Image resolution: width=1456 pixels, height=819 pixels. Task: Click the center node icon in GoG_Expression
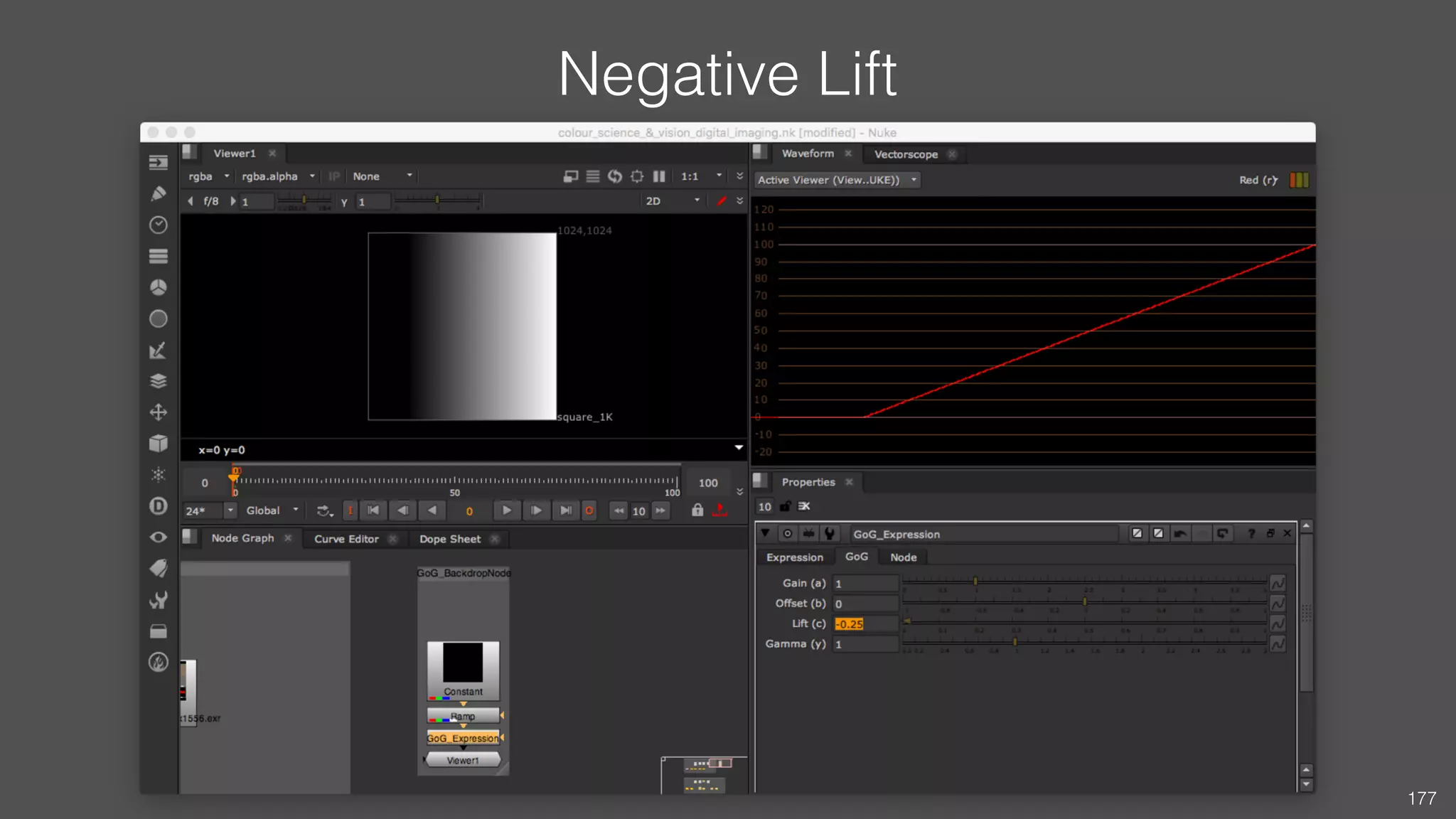pos(788,533)
